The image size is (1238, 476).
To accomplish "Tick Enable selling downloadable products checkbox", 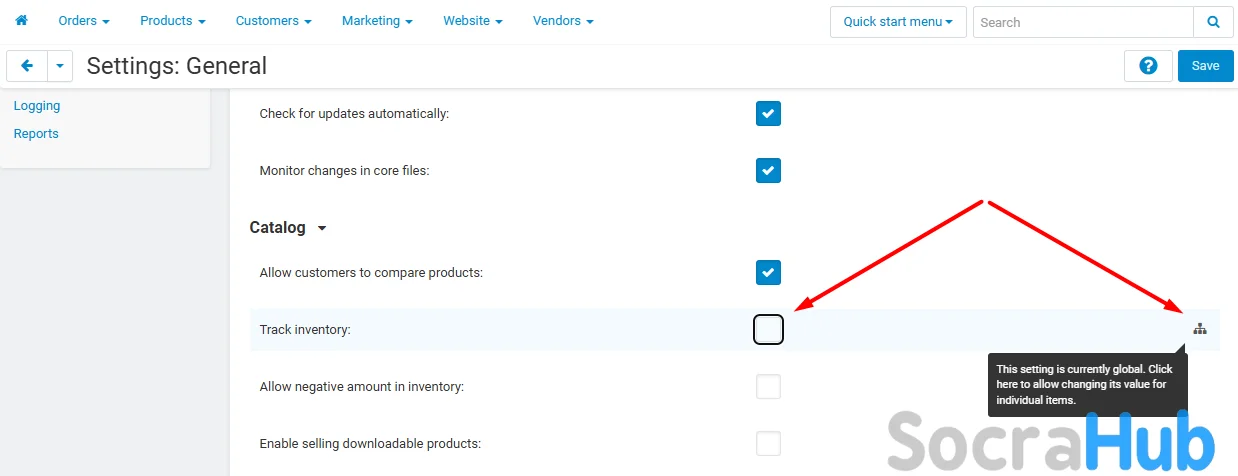I will [768, 443].
